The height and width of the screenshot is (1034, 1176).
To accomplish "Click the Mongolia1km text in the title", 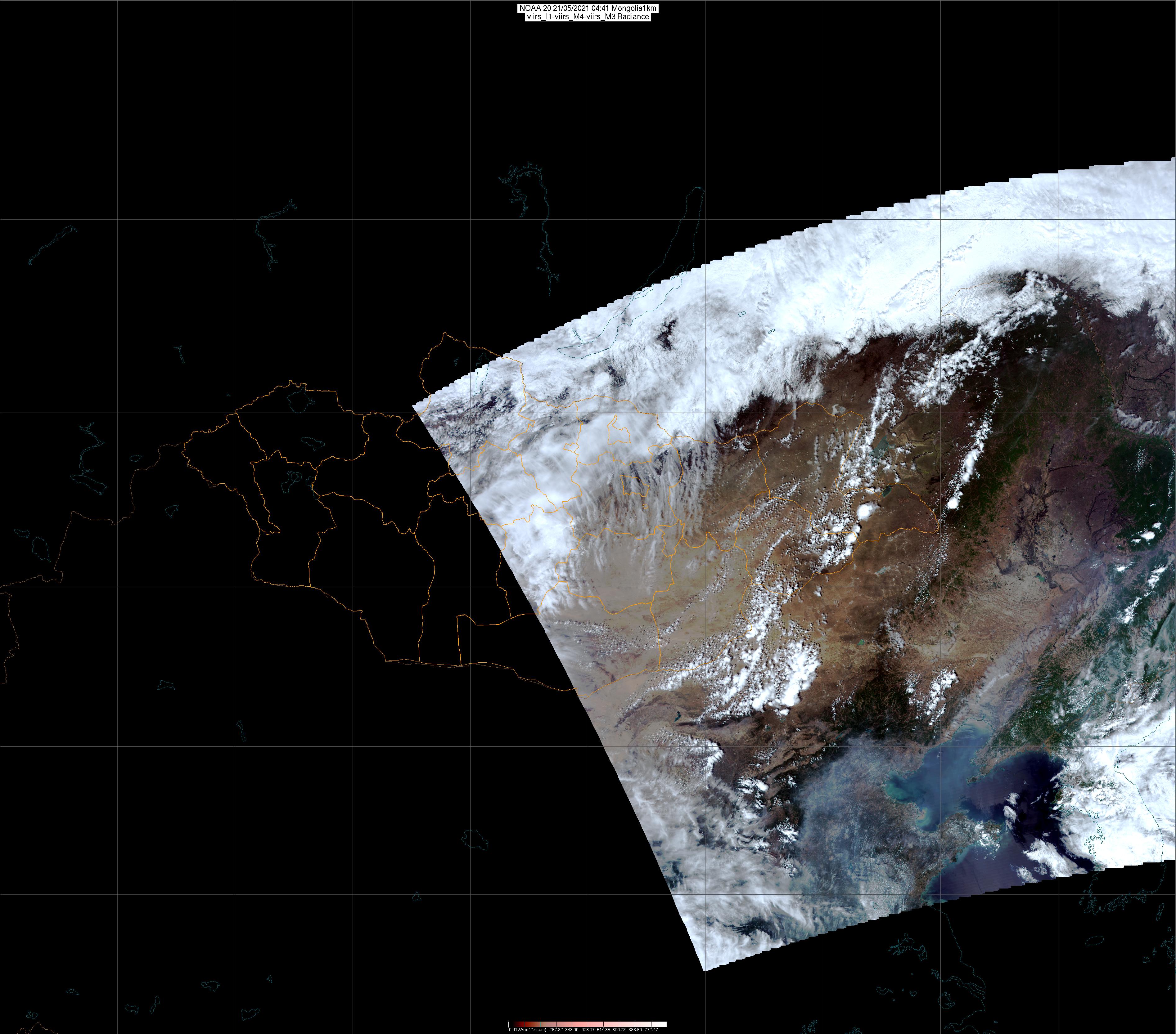I will [x=634, y=9].
